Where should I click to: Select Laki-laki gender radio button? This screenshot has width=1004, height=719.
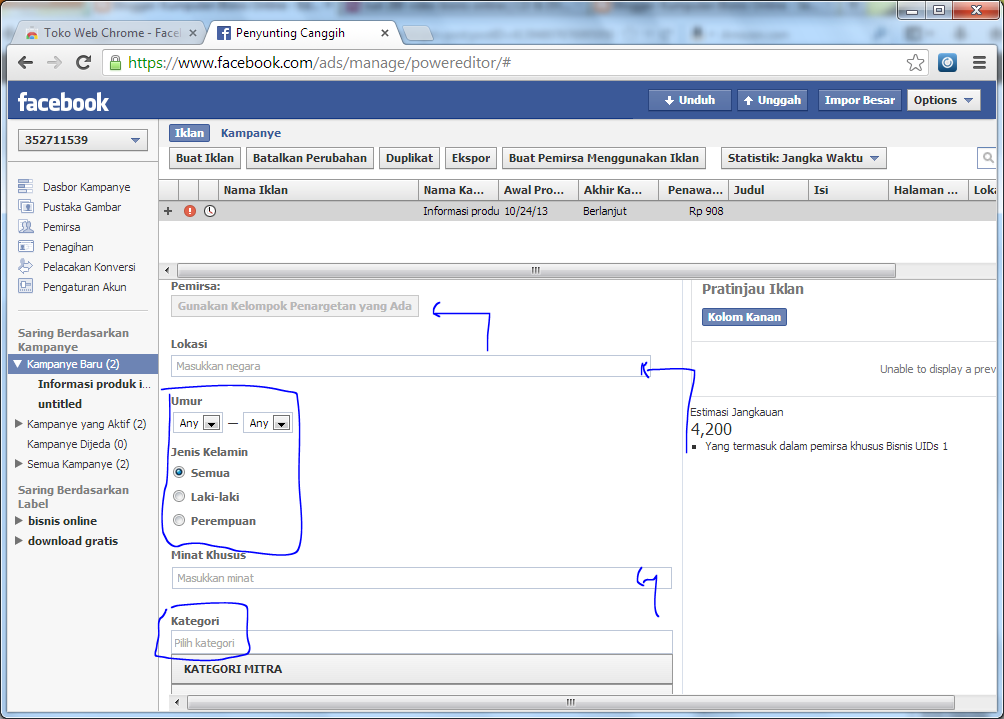[x=179, y=496]
